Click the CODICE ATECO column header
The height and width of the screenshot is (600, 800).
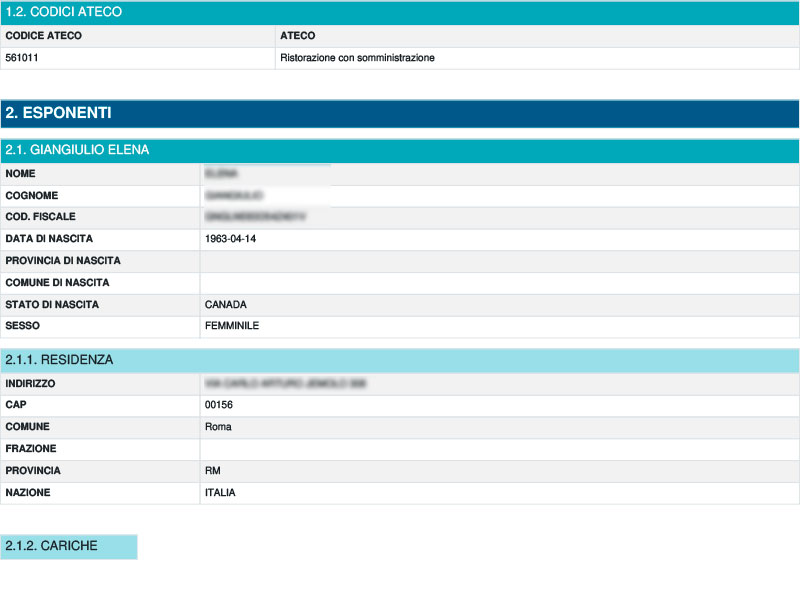[50, 35]
